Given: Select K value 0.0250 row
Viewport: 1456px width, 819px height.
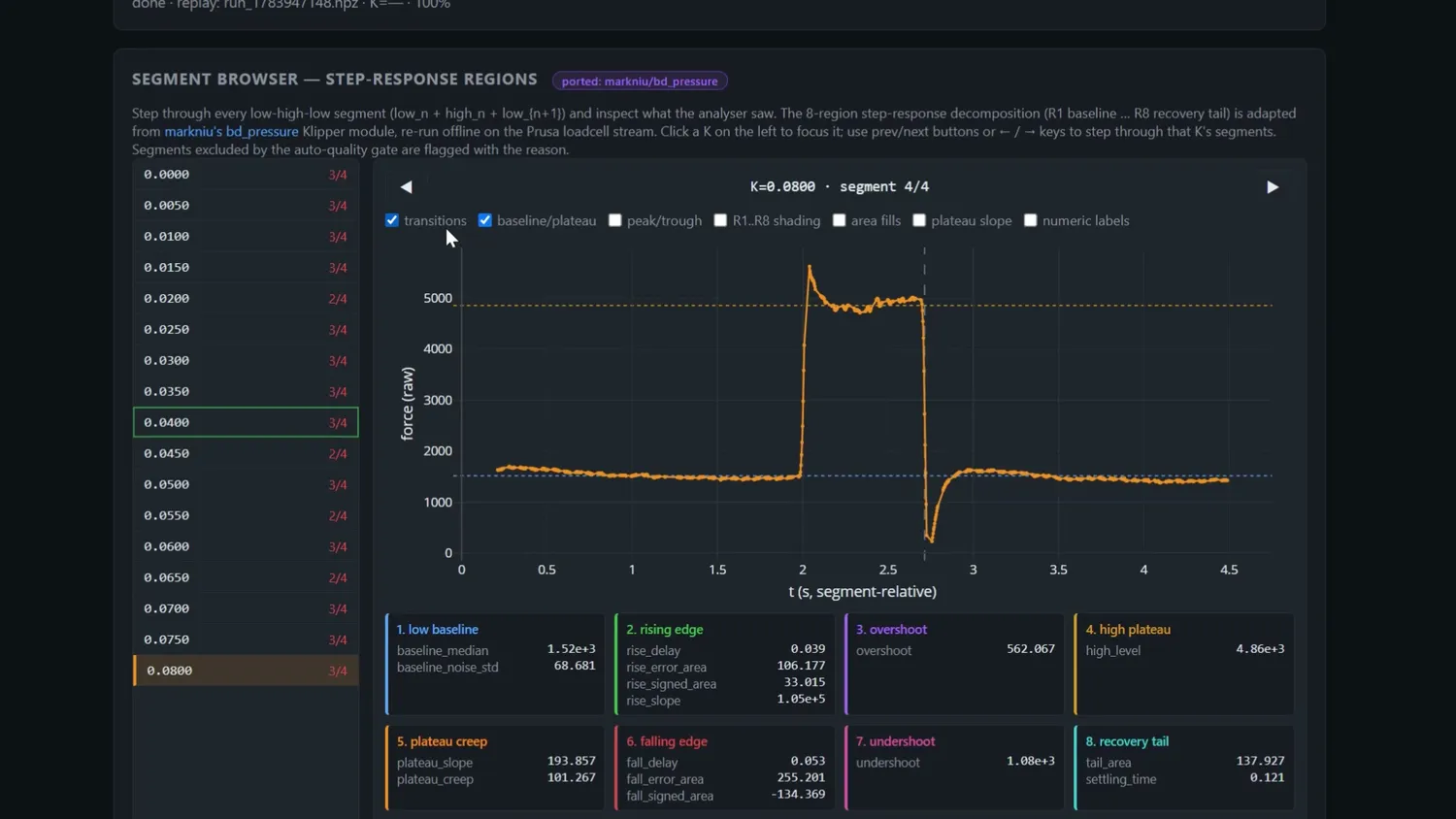Looking at the screenshot, I should point(246,330).
